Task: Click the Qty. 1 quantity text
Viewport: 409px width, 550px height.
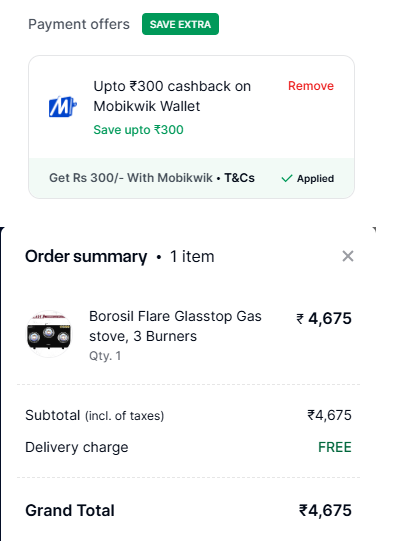Action: pos(105,356)
